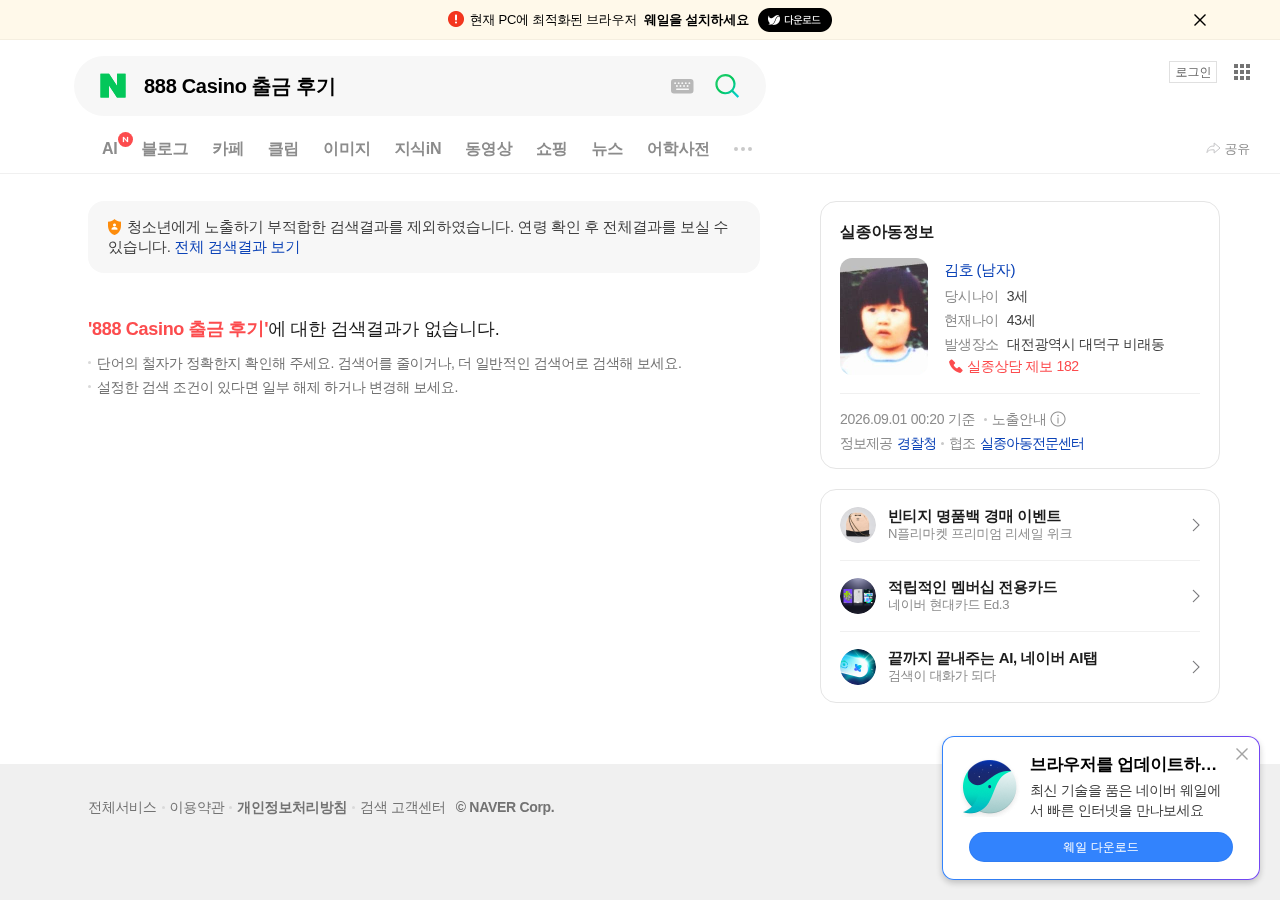Switch to the 지식iN tab
Viewport: 1280px width, 900px height.
(418, 149)
